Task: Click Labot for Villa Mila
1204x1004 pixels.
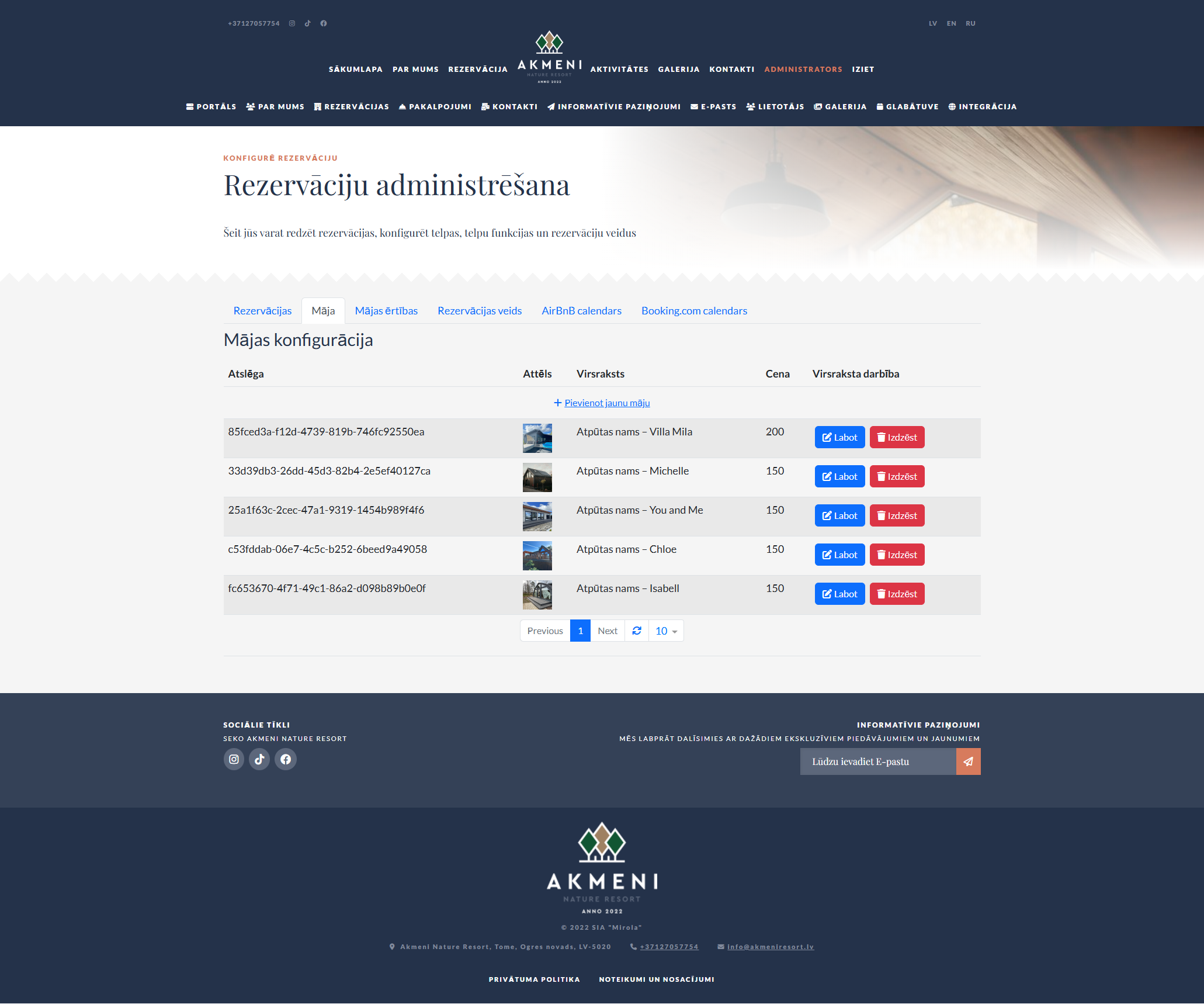Action: coord(839,437)
